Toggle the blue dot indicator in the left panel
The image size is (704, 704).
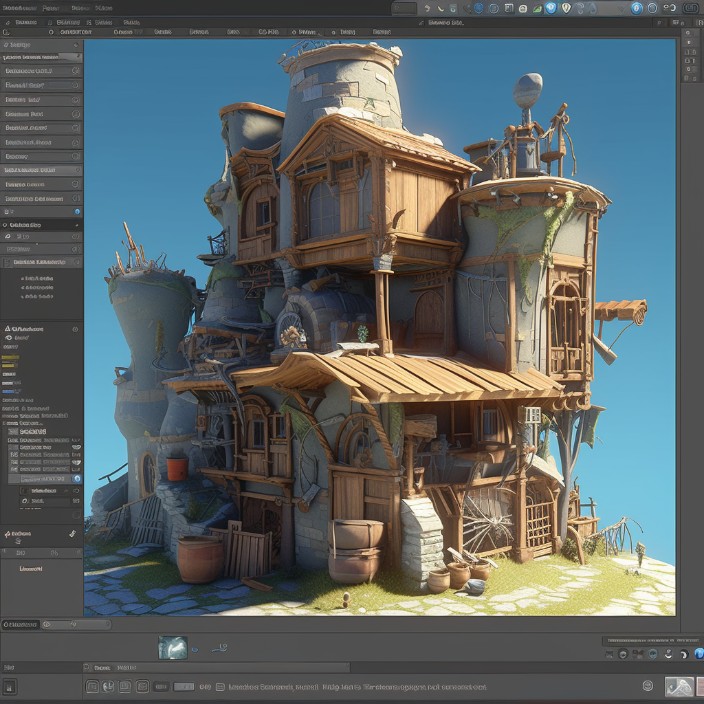[x=78, y=212]
